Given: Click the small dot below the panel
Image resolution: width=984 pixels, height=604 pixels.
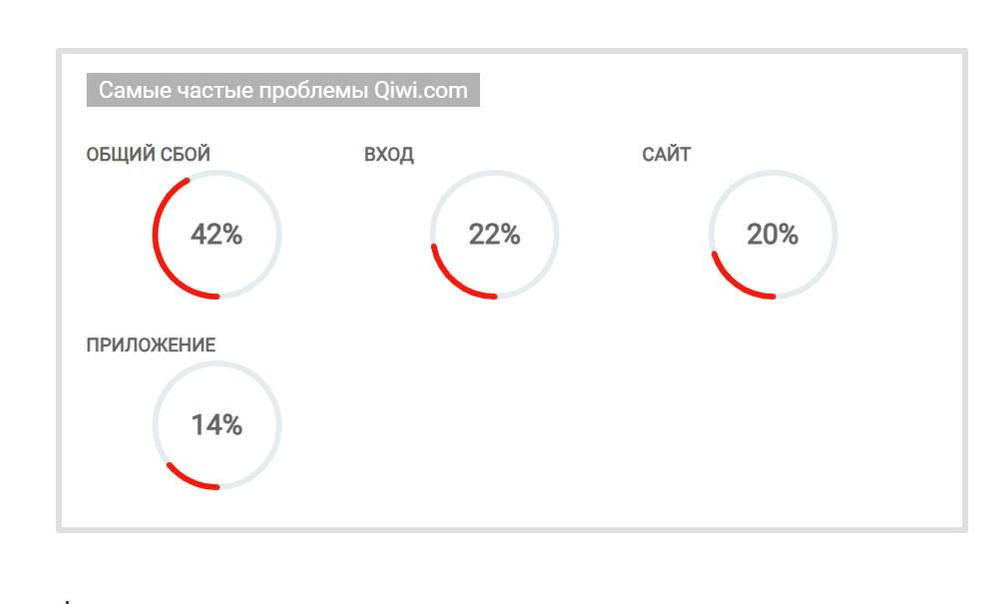Looking at the screenshot, I should 66,602.
